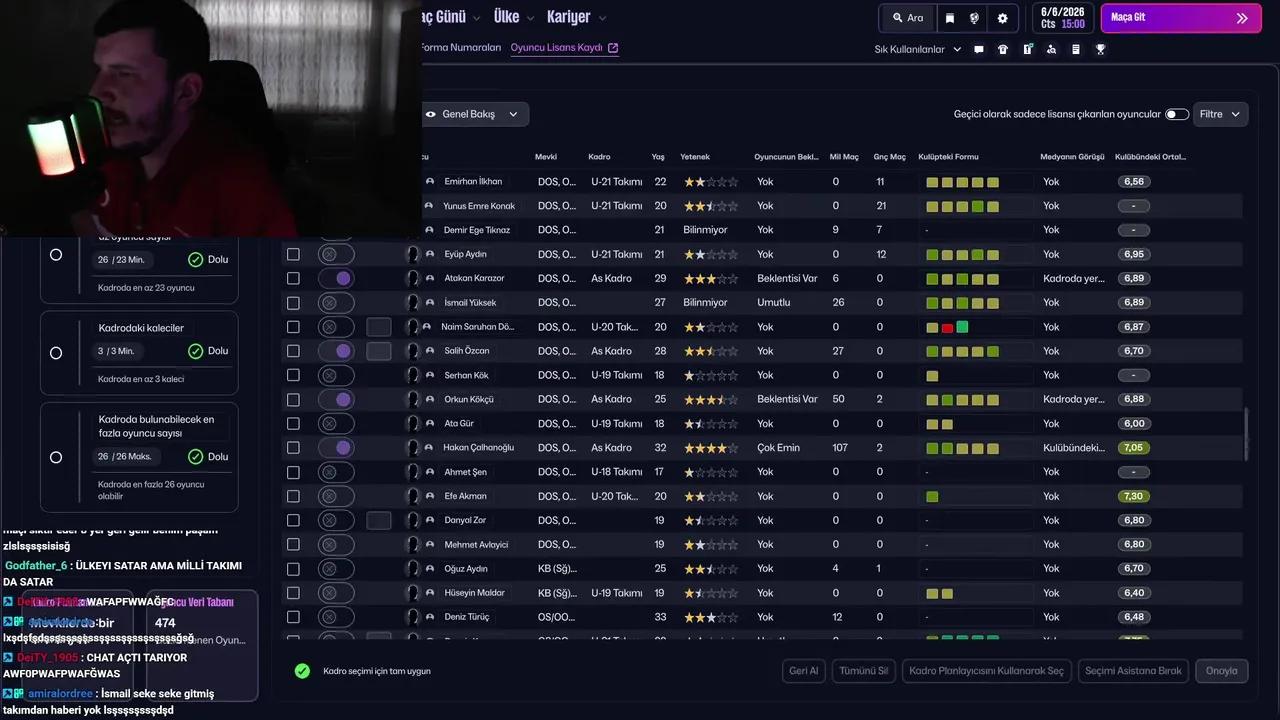This screenshot has height=720, width=1280.
Task: Click the Onayla confirm button
Action: point(1222,671)
